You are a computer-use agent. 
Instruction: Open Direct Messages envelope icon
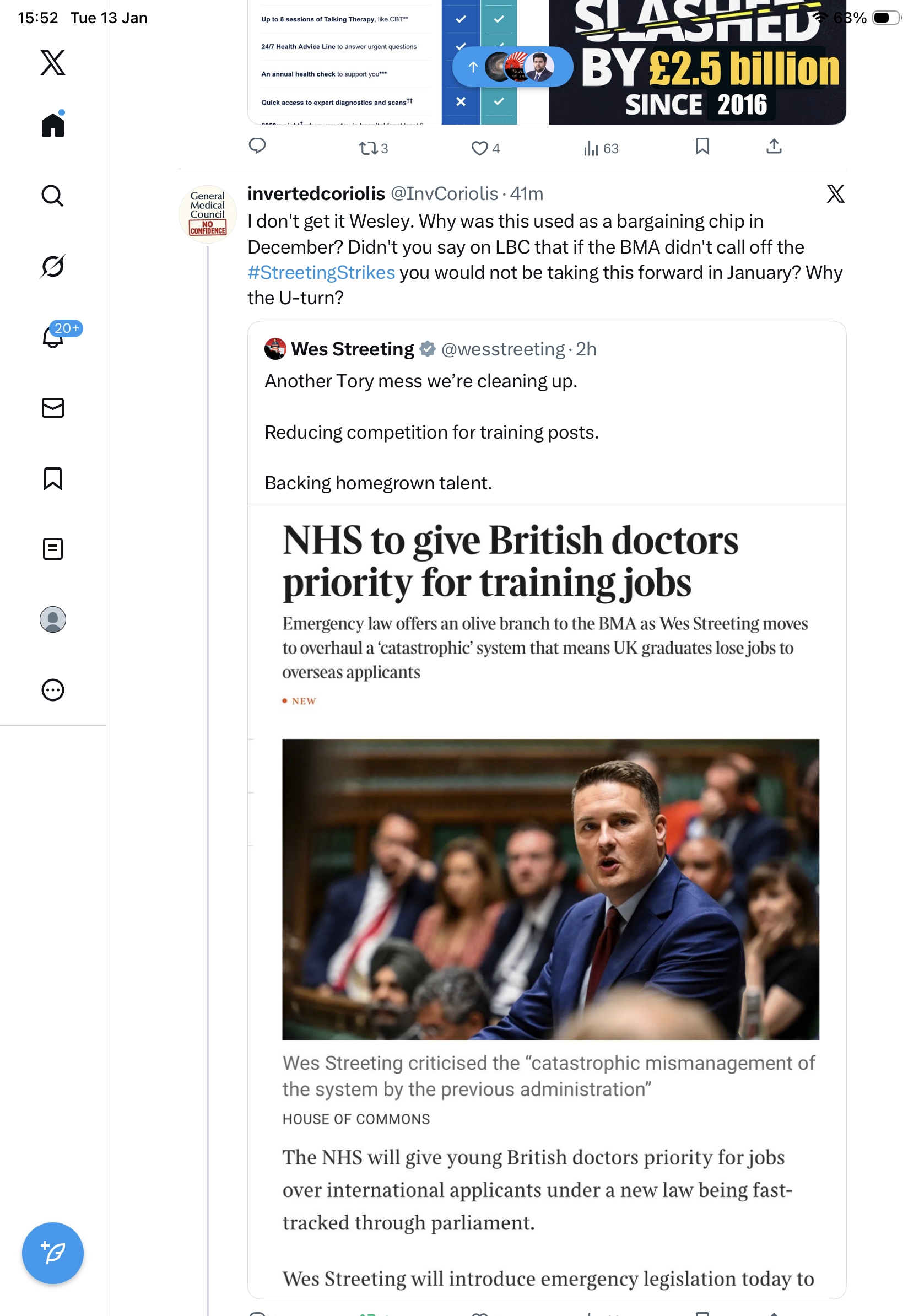[x=53, y=407]
